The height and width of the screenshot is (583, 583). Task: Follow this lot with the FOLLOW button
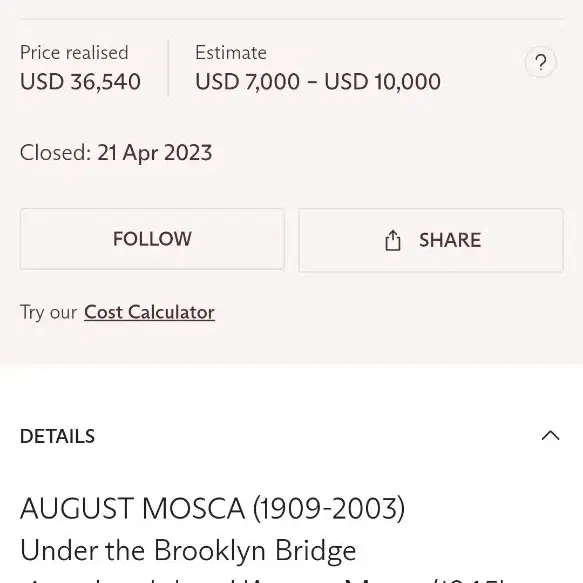tap(152, 239)
